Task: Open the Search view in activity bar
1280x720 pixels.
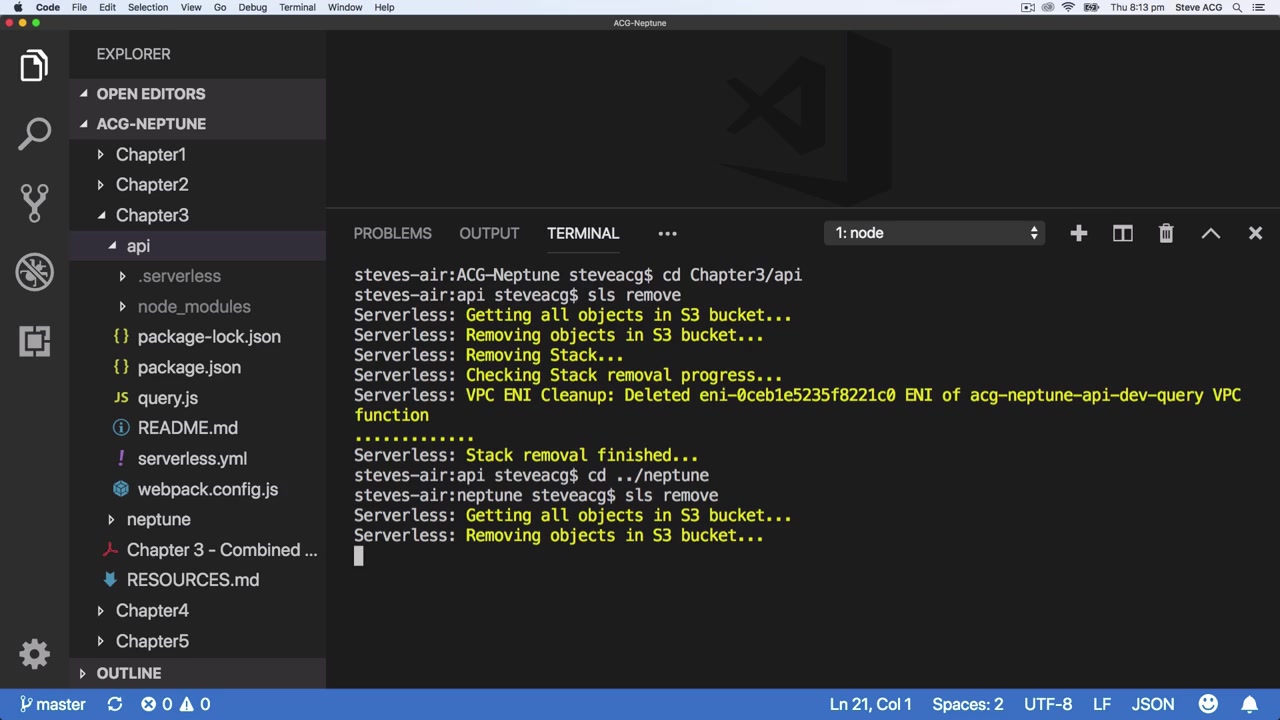Action: coord(34,134)
